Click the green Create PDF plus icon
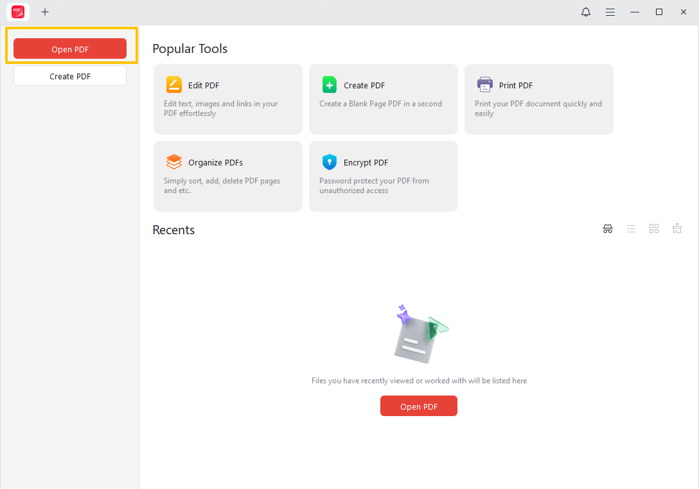This screenshot has height=489, width=700. (x=329, y=85)
